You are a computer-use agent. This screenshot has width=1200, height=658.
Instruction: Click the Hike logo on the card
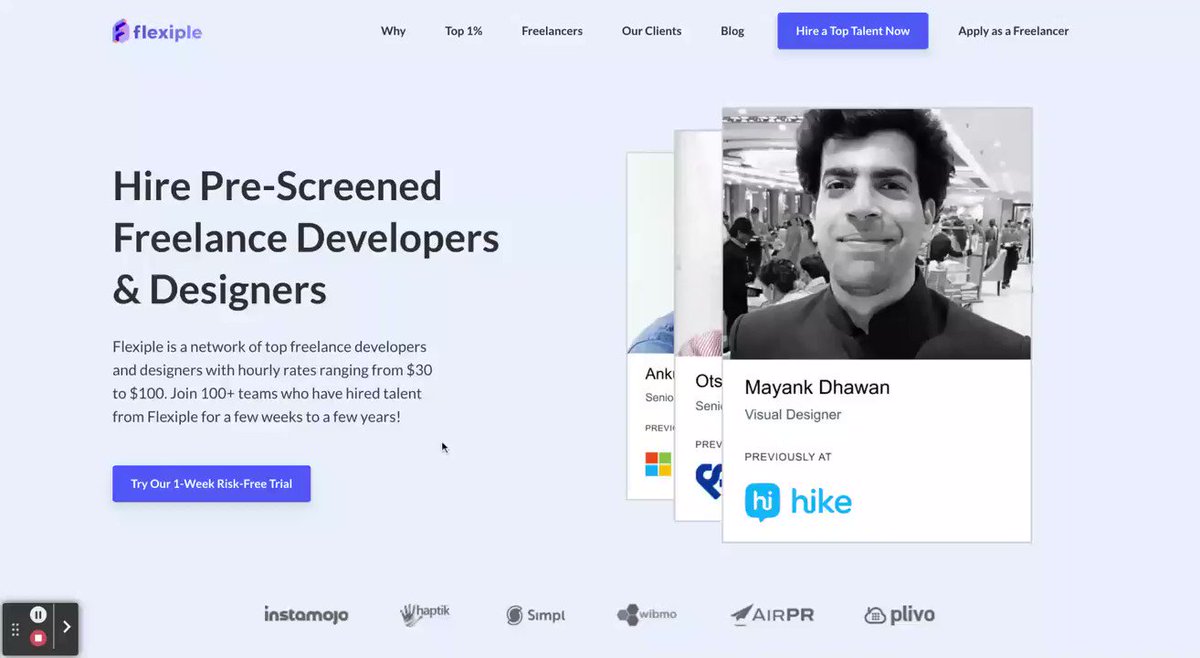click(x=798, y=501)
